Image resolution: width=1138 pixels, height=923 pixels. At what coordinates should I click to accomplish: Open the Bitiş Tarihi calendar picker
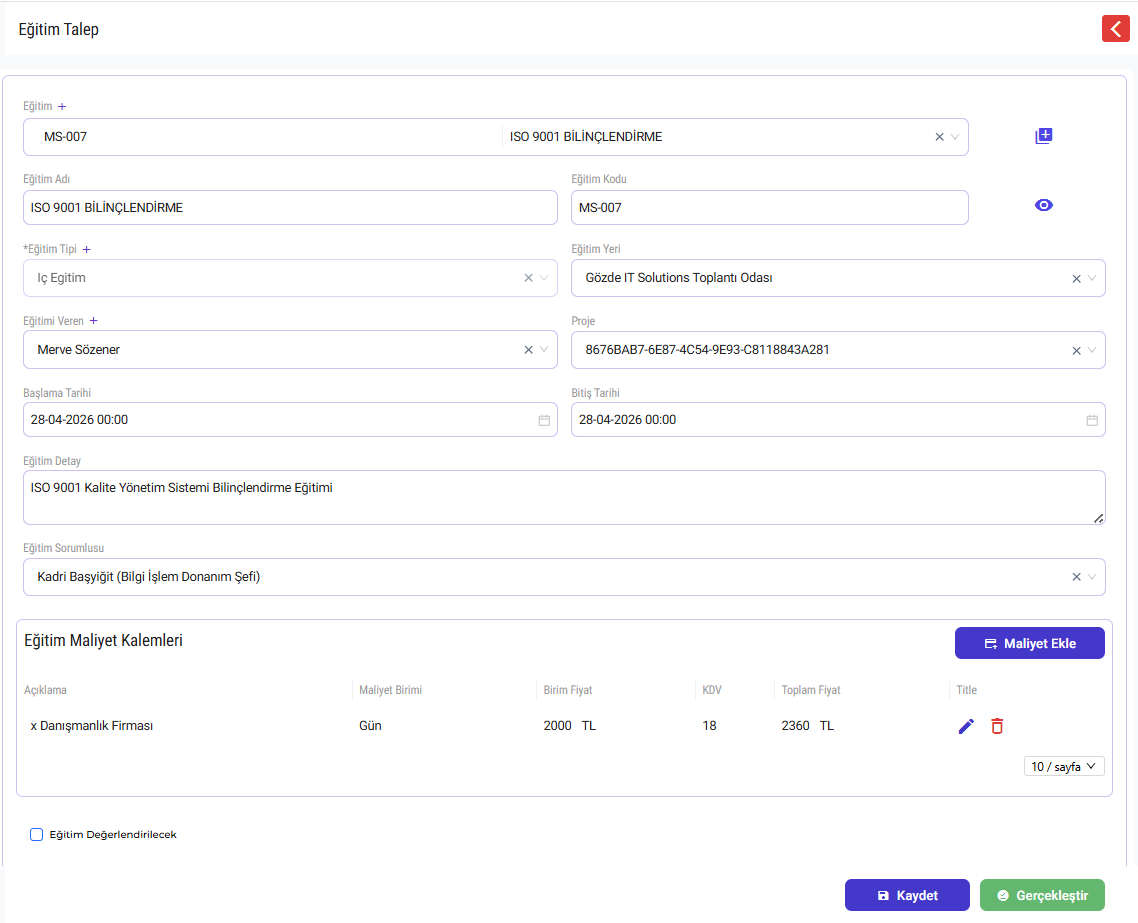click(1092, 420)
